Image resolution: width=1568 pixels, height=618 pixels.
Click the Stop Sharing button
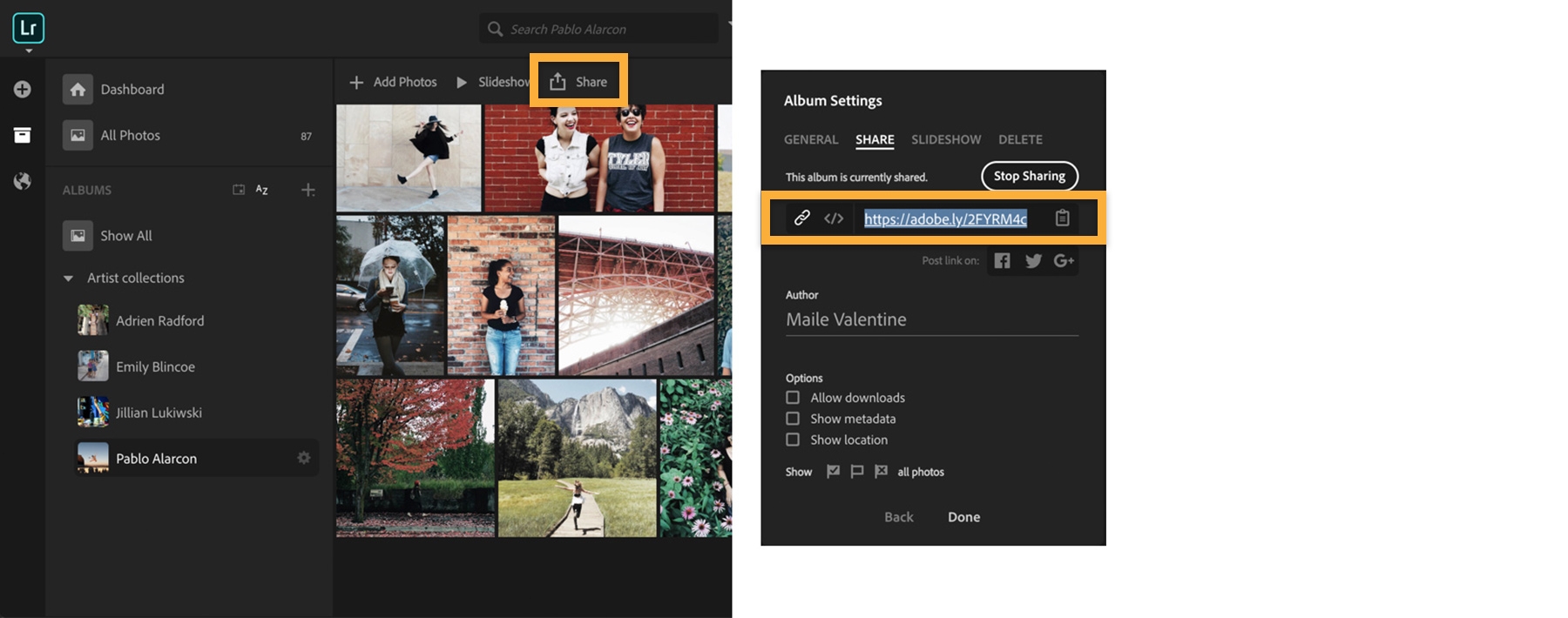[1030, 176]
